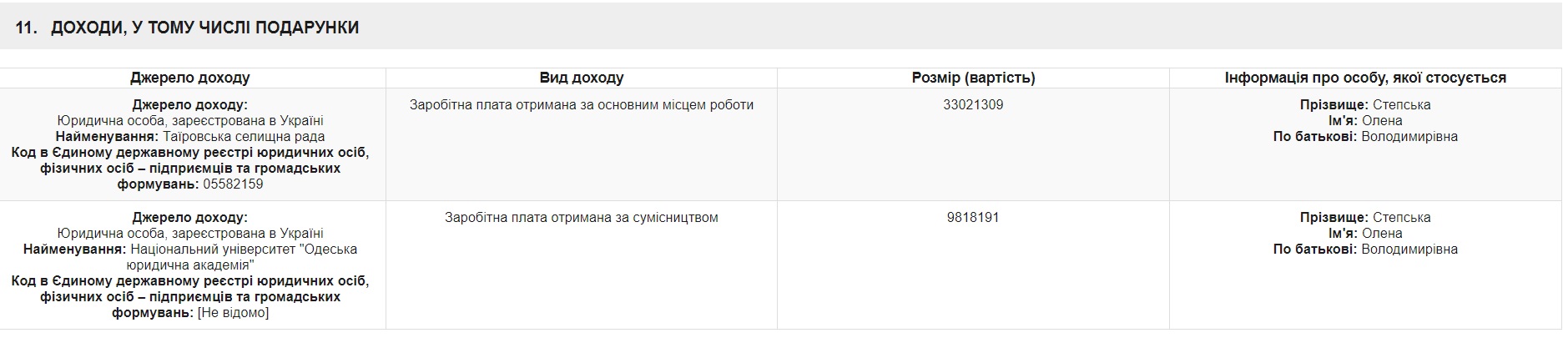Click the "Джерело доходу" column header
This screenshot has width=1568, height=348.
coord(190,78)
